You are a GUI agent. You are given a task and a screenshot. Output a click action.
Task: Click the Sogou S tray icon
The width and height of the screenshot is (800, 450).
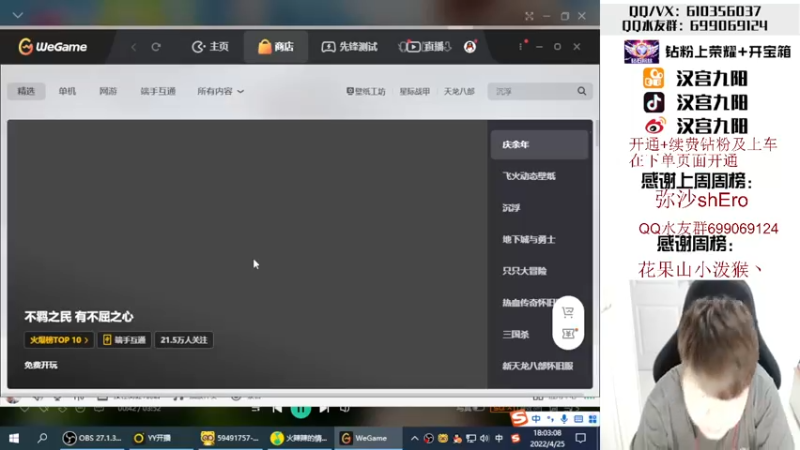516,438
